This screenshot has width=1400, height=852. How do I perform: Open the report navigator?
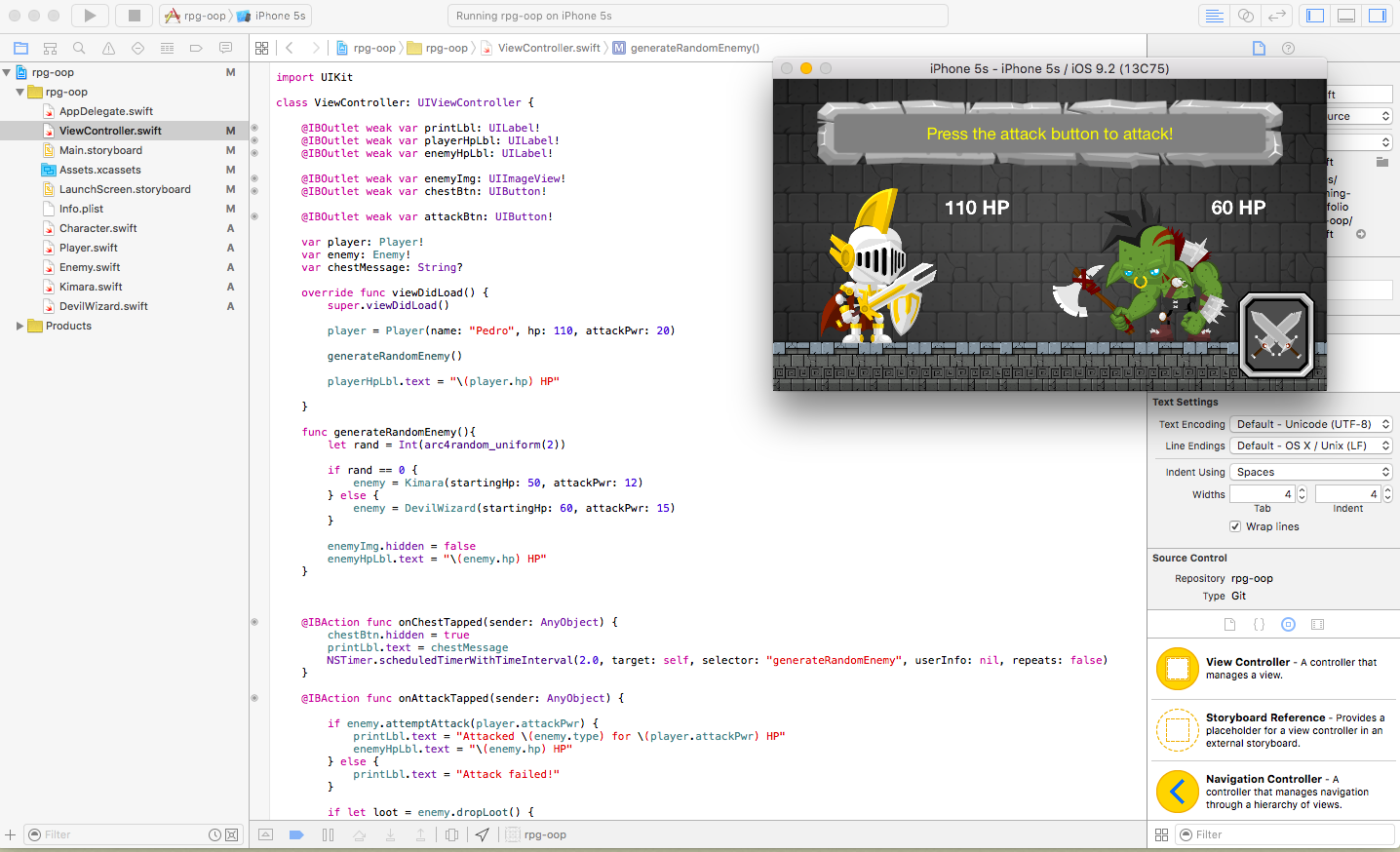click(225, 48)
